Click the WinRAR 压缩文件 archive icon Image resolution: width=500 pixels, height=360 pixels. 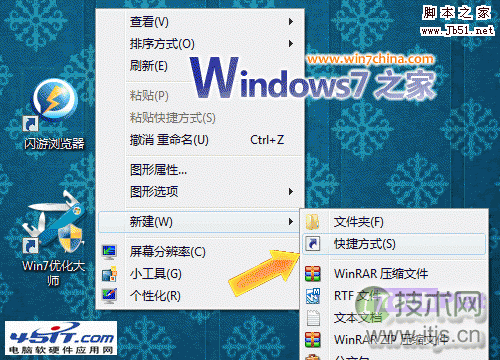coord(313,274)
